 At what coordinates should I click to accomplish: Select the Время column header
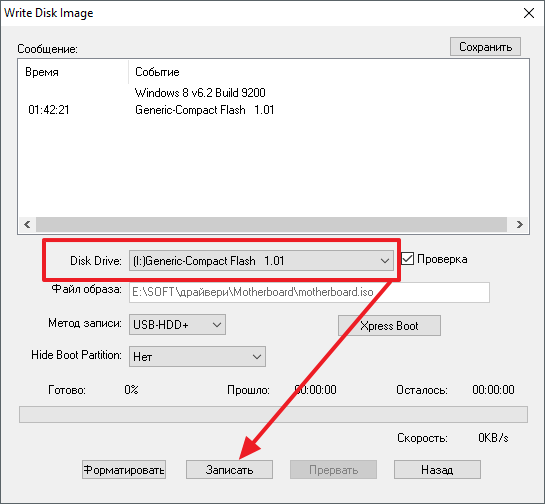[x=42, y=72]
